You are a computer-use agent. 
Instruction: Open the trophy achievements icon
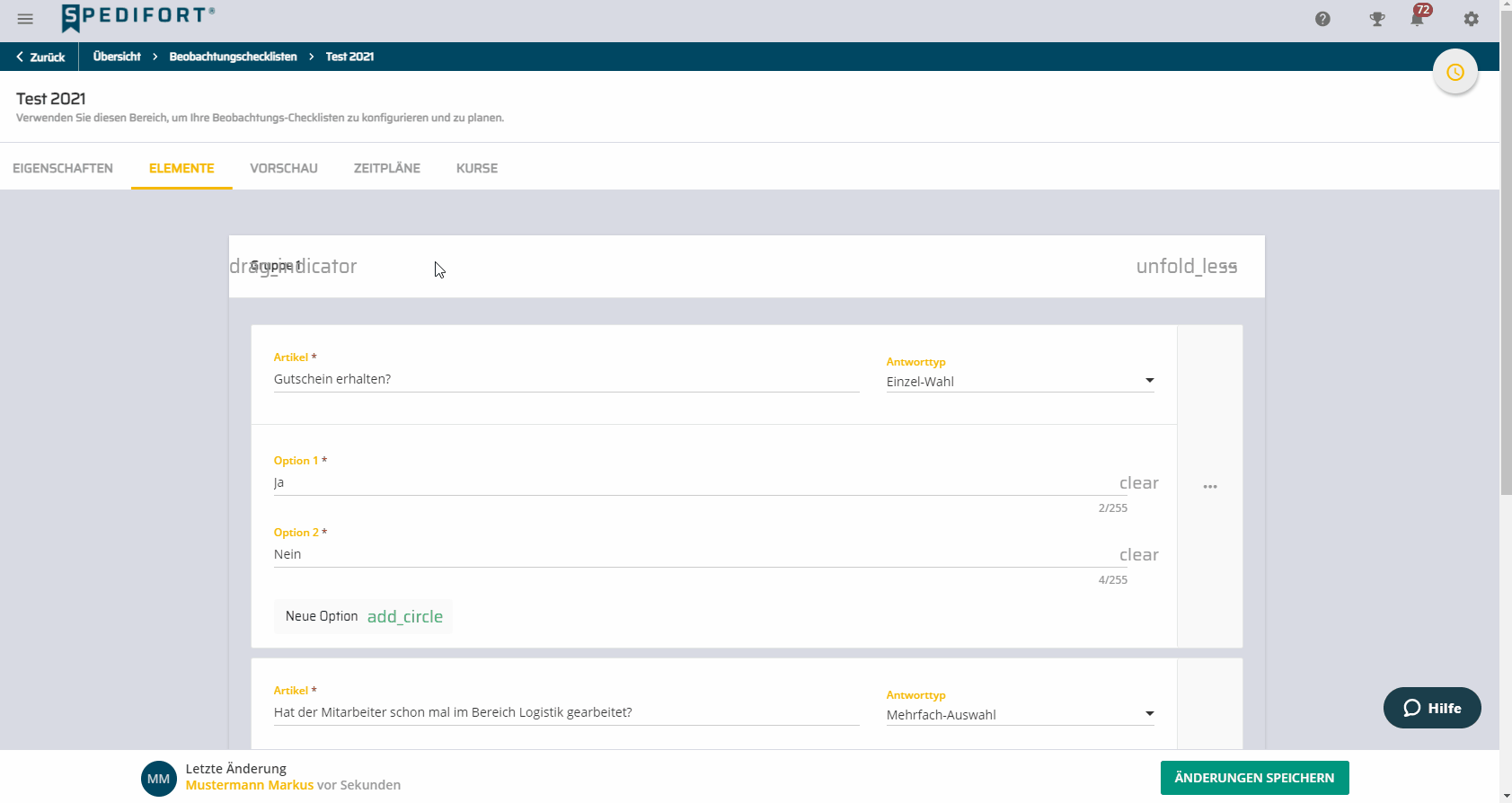[x=1376, y=19]
